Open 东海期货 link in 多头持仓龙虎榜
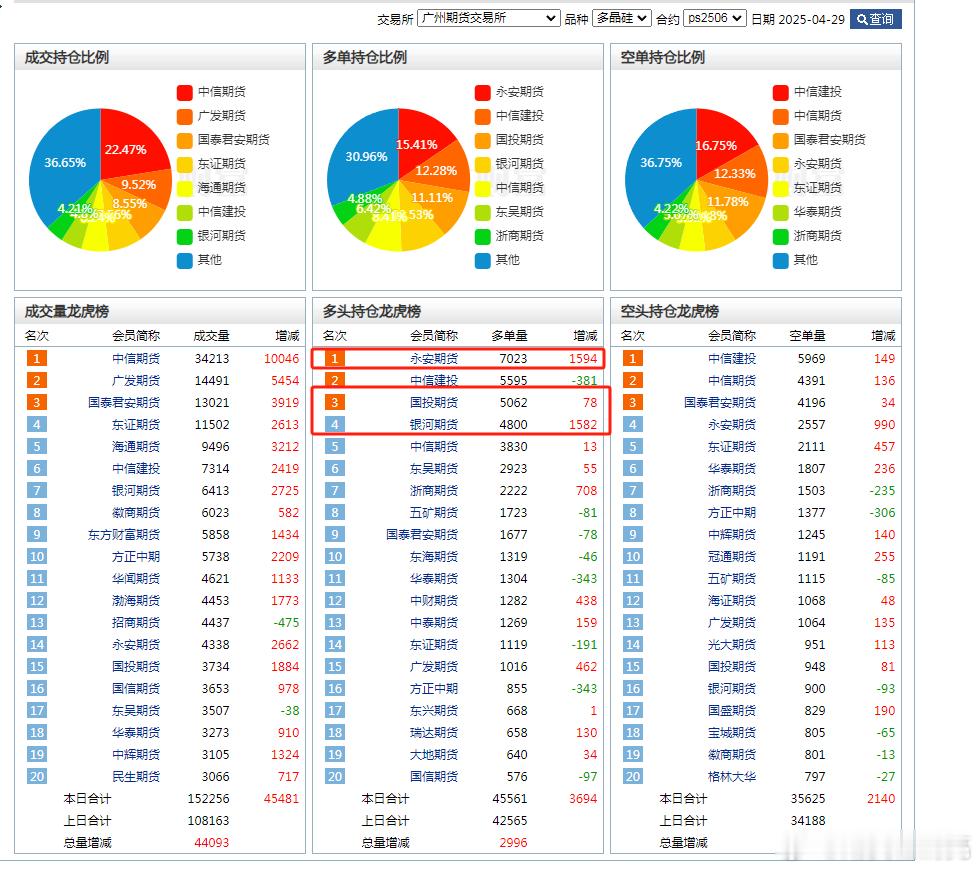Screen dimensions: 980x870 434,557
